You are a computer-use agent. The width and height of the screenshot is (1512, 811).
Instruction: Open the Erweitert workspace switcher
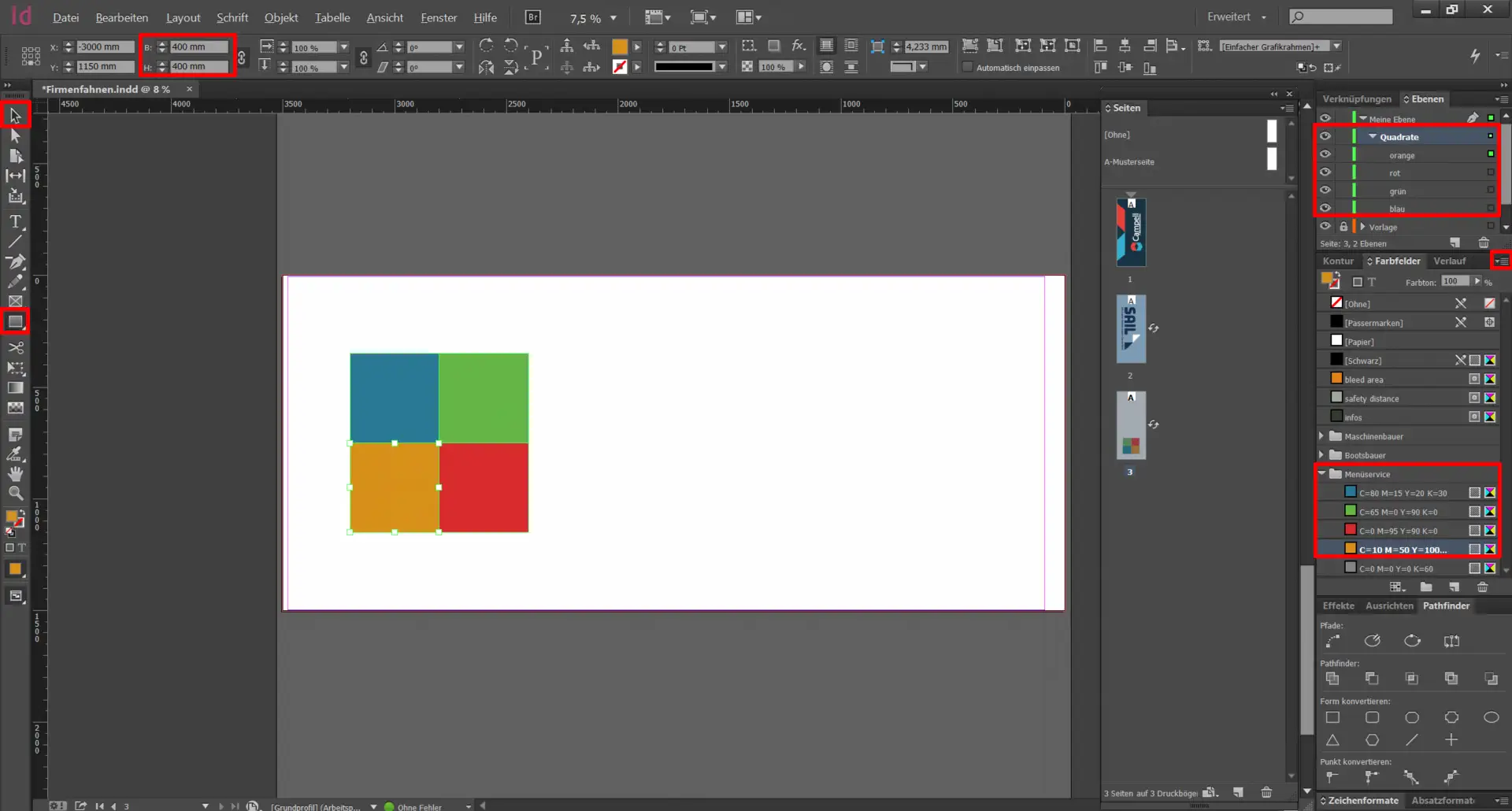(1236, 17)
